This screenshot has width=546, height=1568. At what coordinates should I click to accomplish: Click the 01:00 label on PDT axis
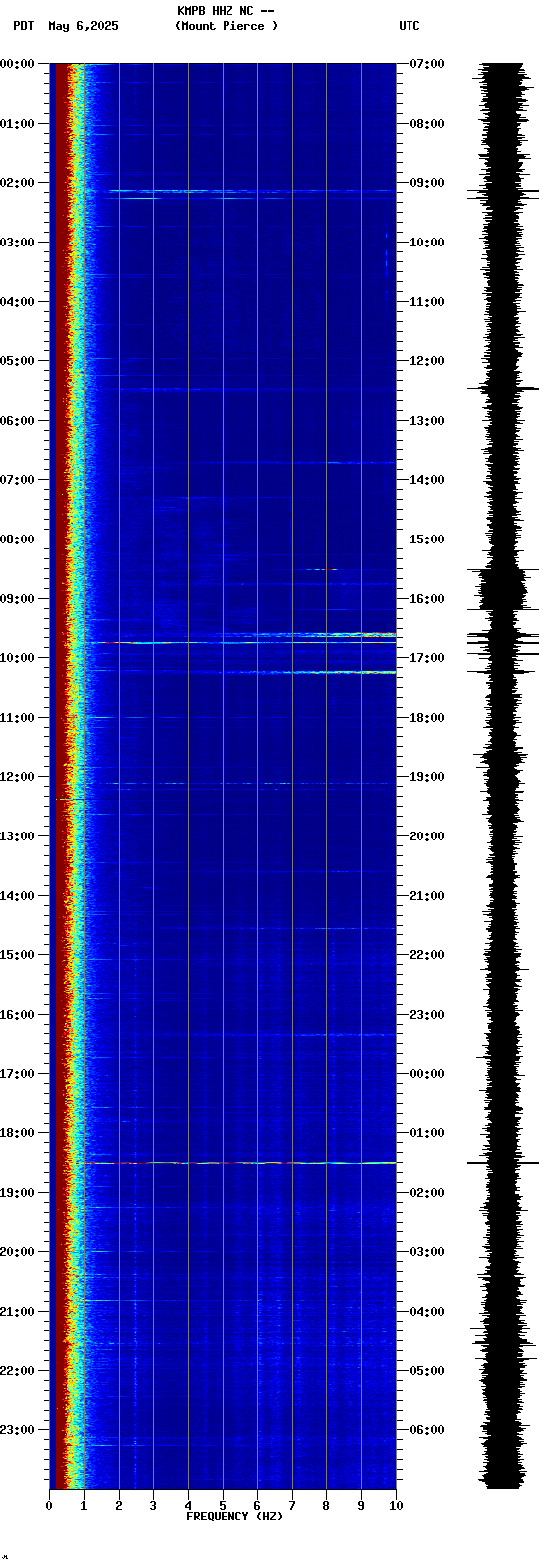tap(17, 124)
